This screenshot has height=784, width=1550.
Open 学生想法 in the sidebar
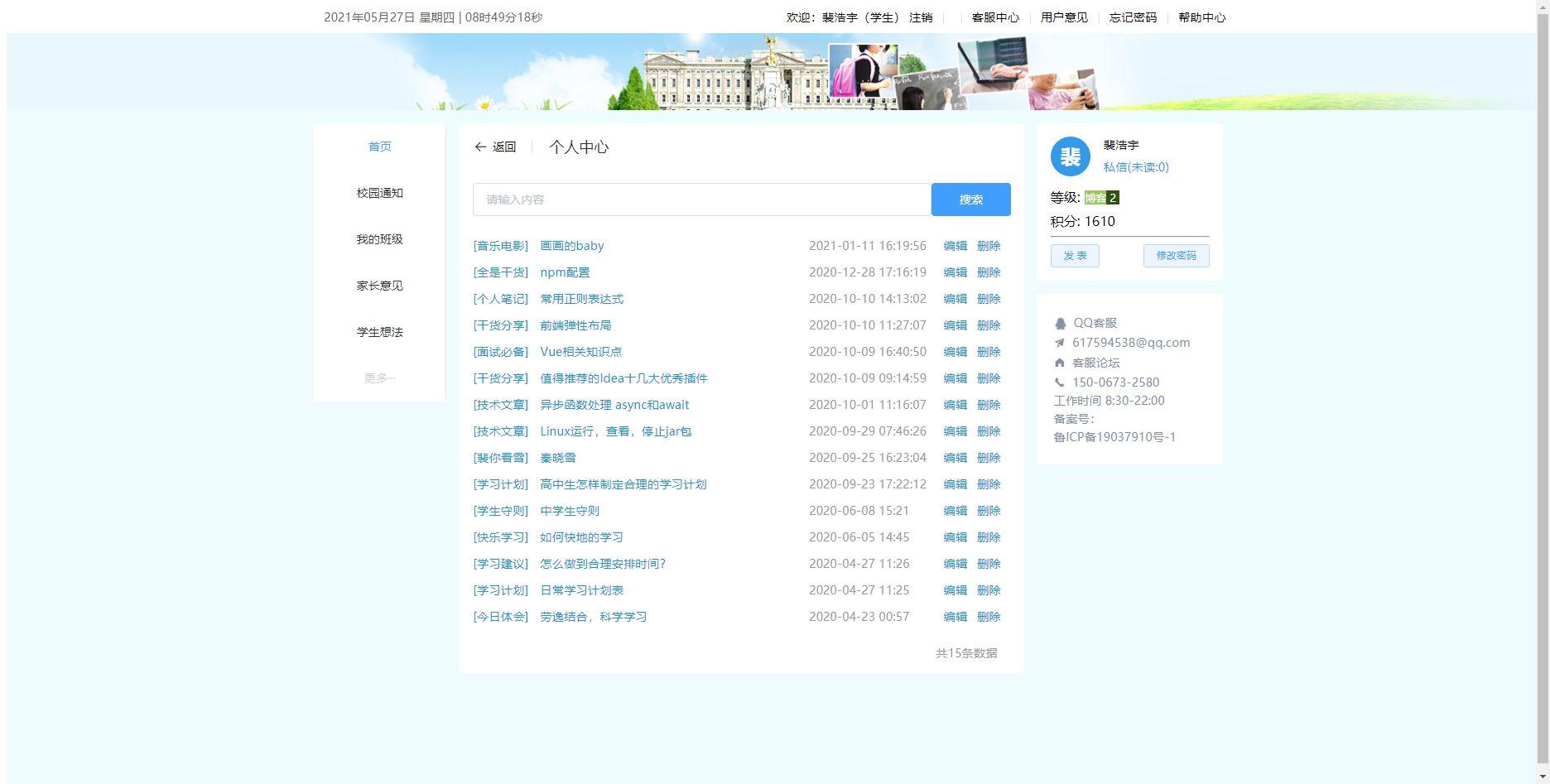[x=380, y=332]
